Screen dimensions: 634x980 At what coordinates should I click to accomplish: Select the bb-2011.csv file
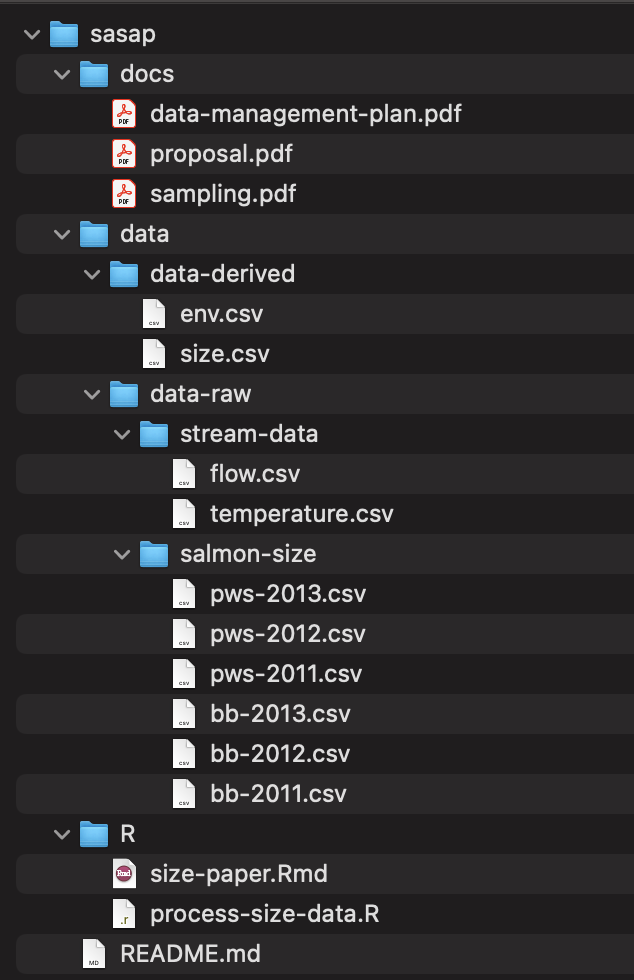pos(278,794)
